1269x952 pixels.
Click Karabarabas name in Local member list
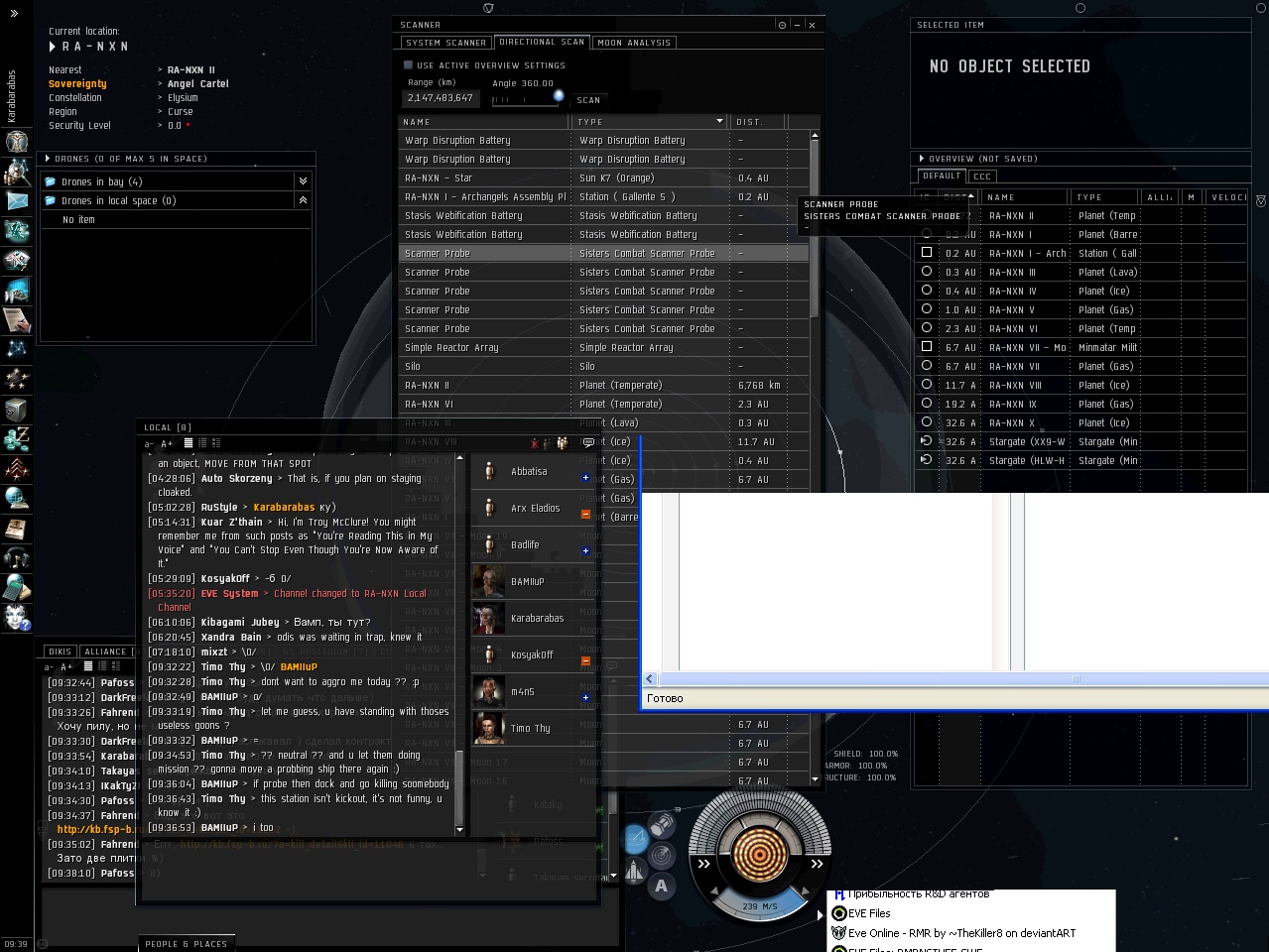(537, 618)
